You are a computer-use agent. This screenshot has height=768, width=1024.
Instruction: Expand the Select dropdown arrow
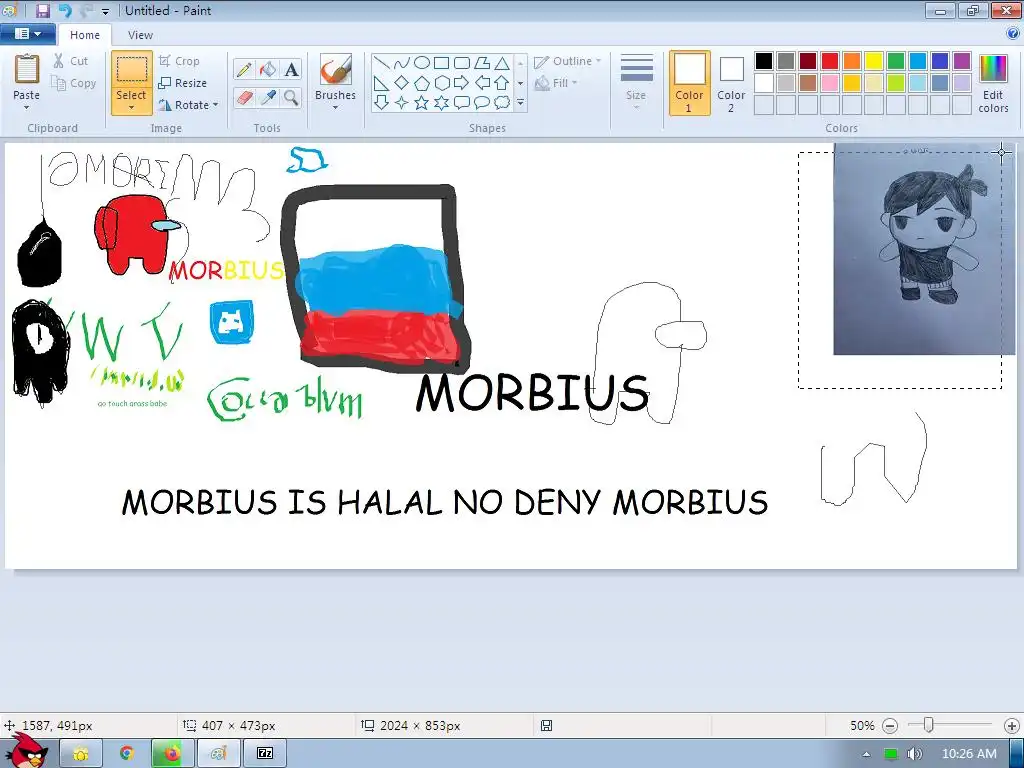click(131, 108)
